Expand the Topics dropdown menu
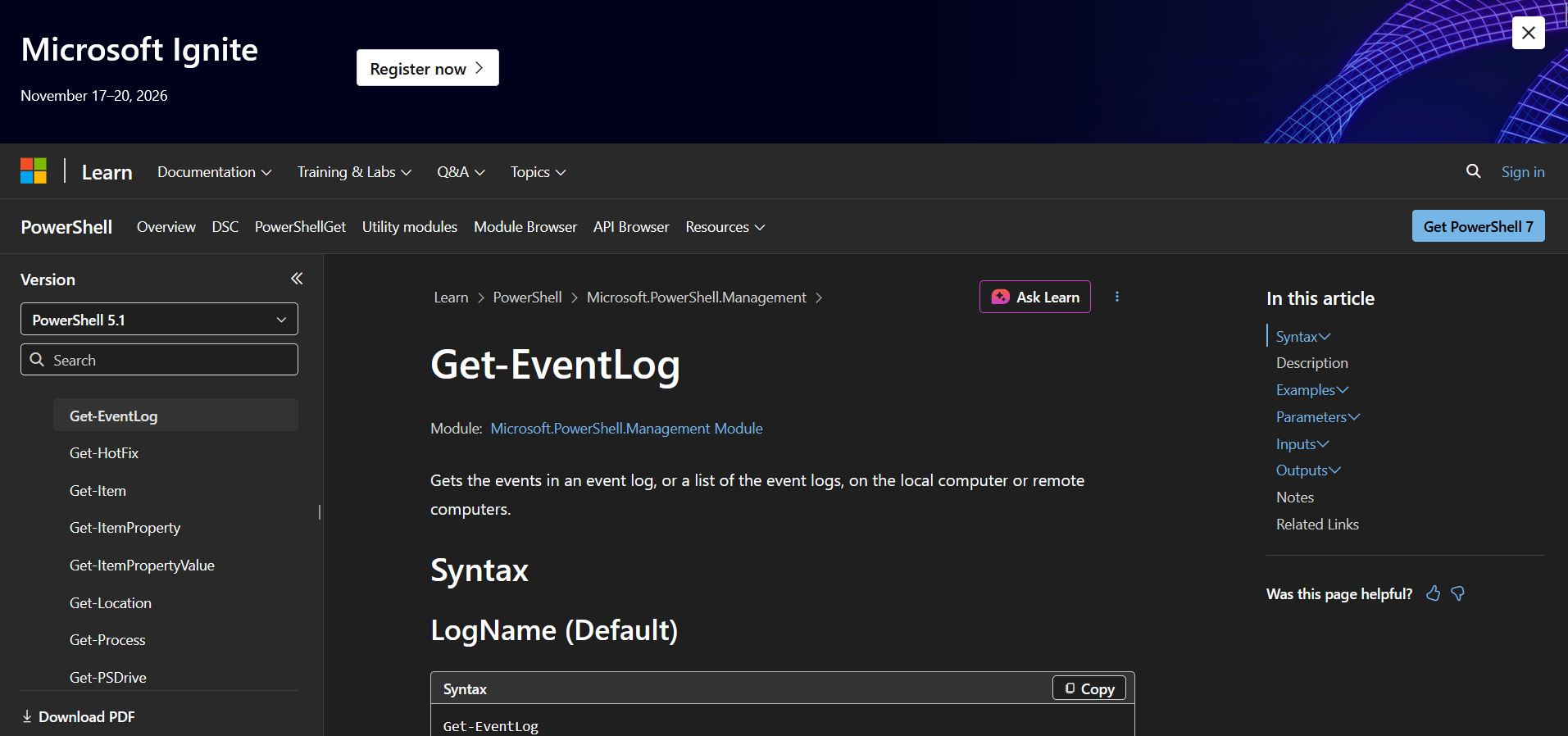The height and width of the screenshot is (736, 1568). click(x=538, y=171)
